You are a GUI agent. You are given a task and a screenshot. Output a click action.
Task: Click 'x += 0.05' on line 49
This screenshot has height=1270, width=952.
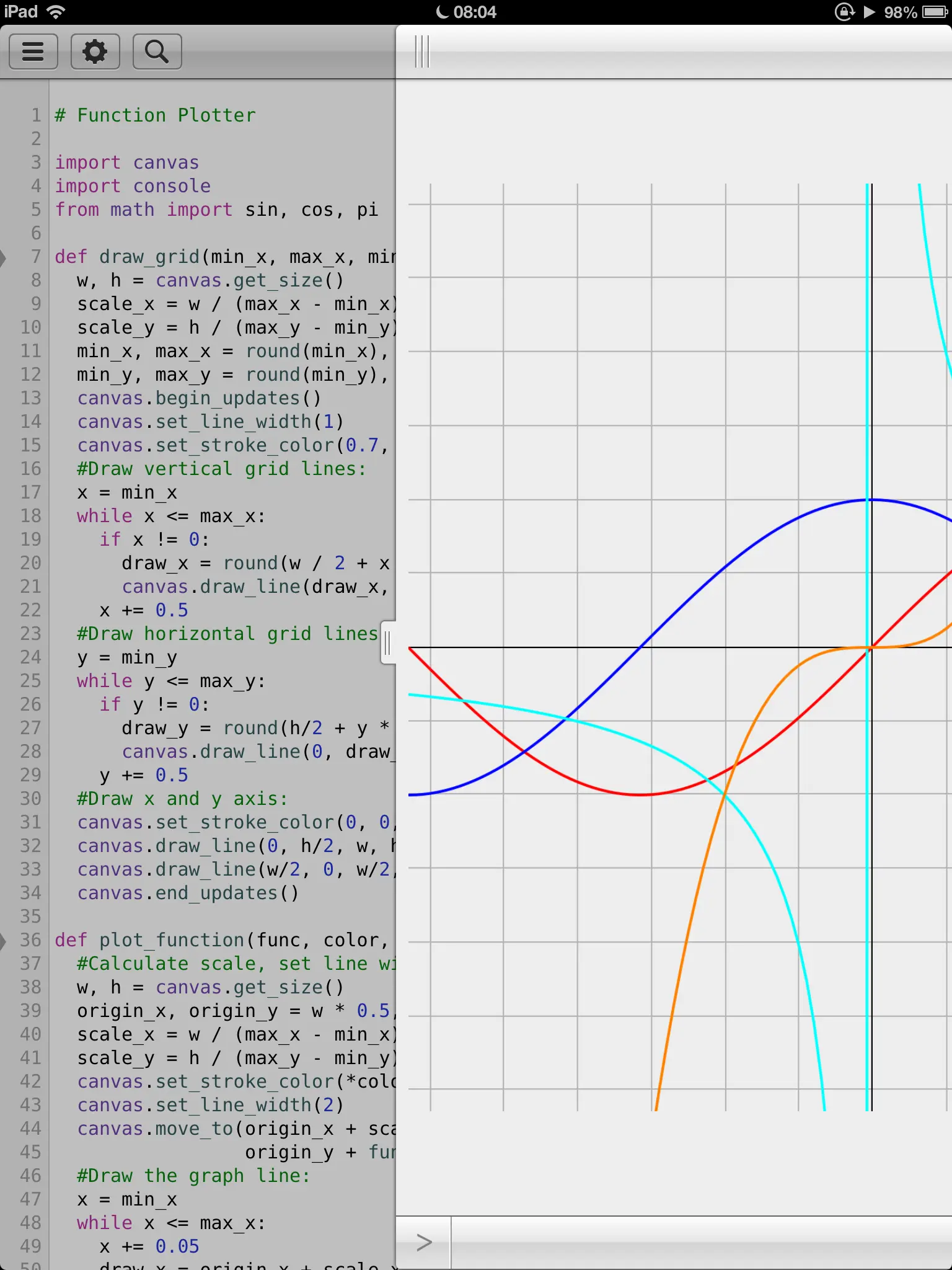(149, 1246)
